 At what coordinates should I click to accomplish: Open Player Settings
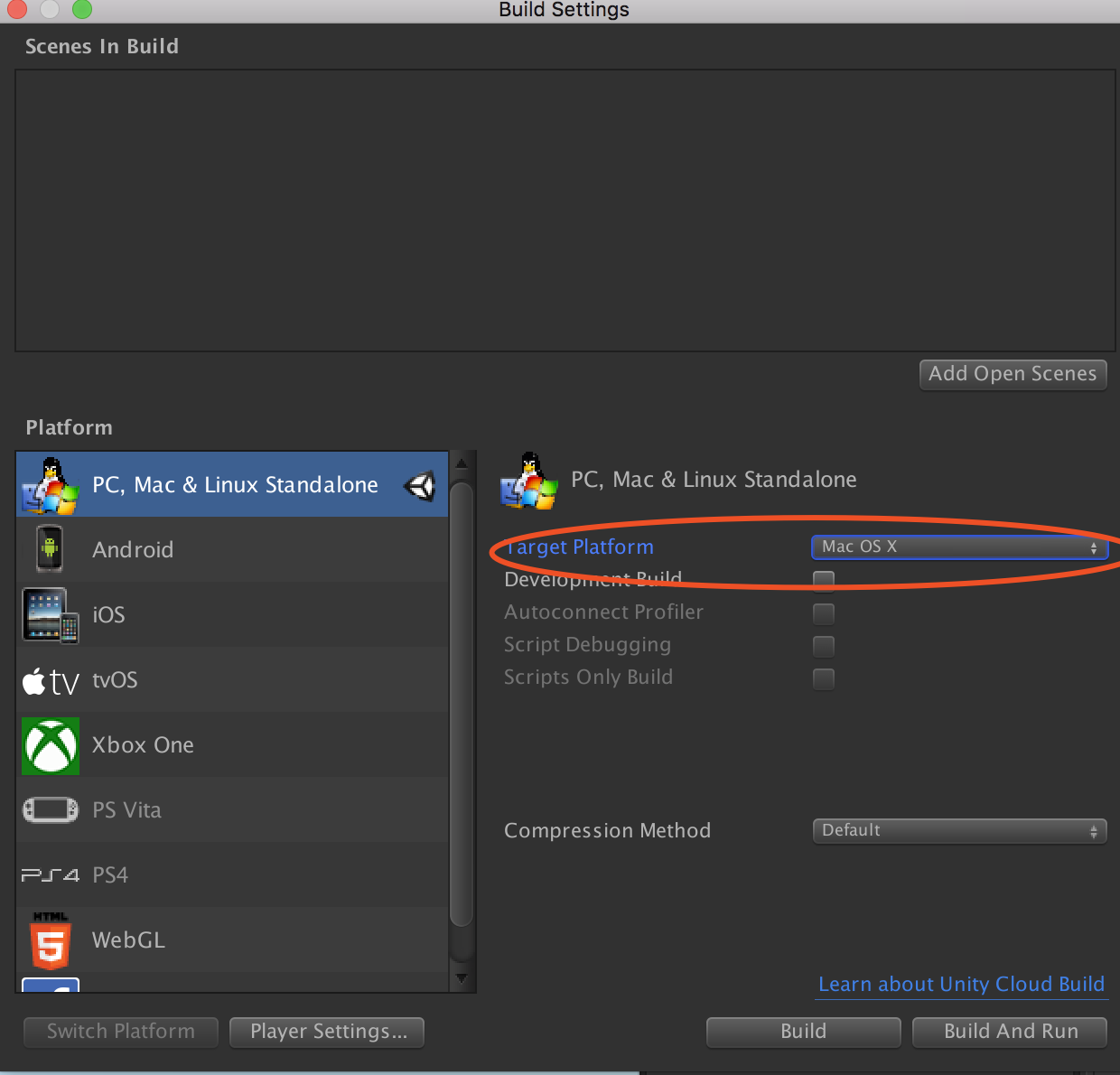(x=327, y=1032)
